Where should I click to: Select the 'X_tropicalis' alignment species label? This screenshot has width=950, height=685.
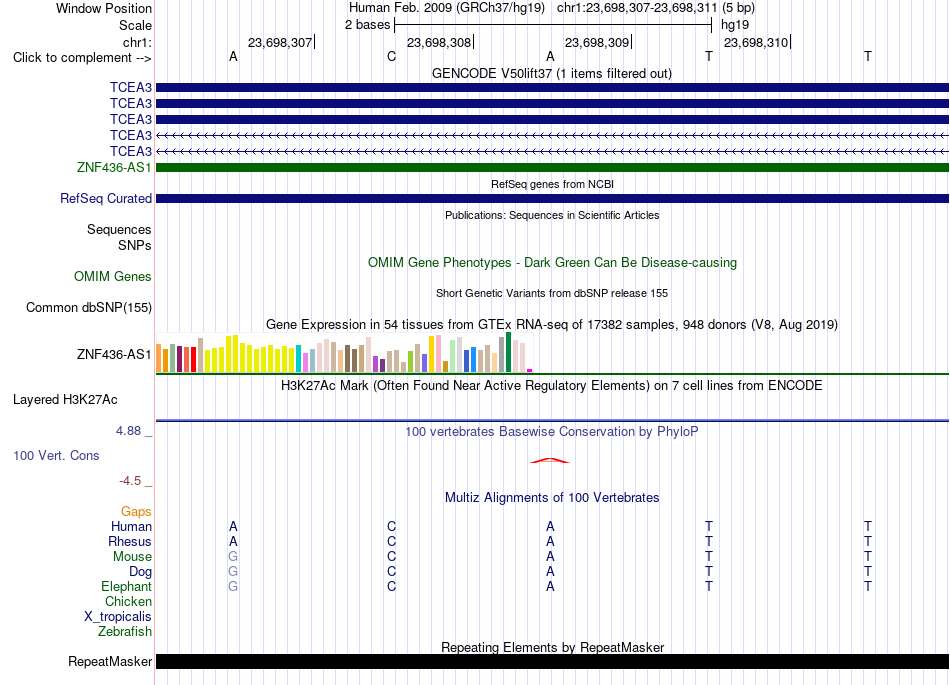[118, 617]
